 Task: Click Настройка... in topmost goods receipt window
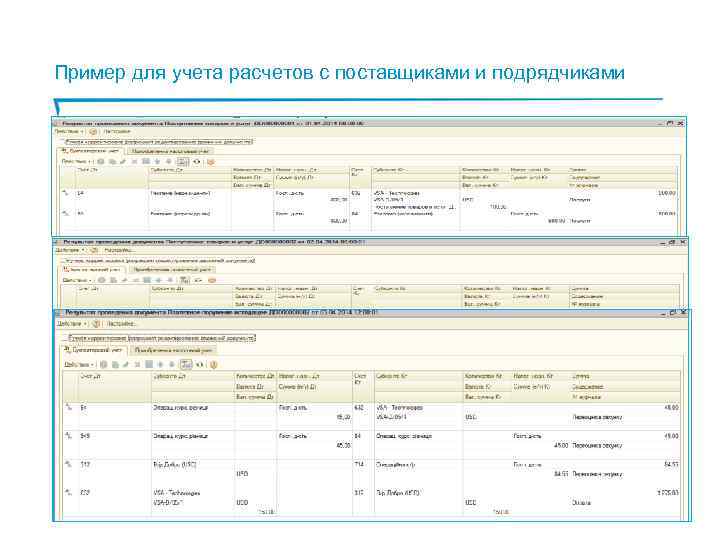pos(117,131)
